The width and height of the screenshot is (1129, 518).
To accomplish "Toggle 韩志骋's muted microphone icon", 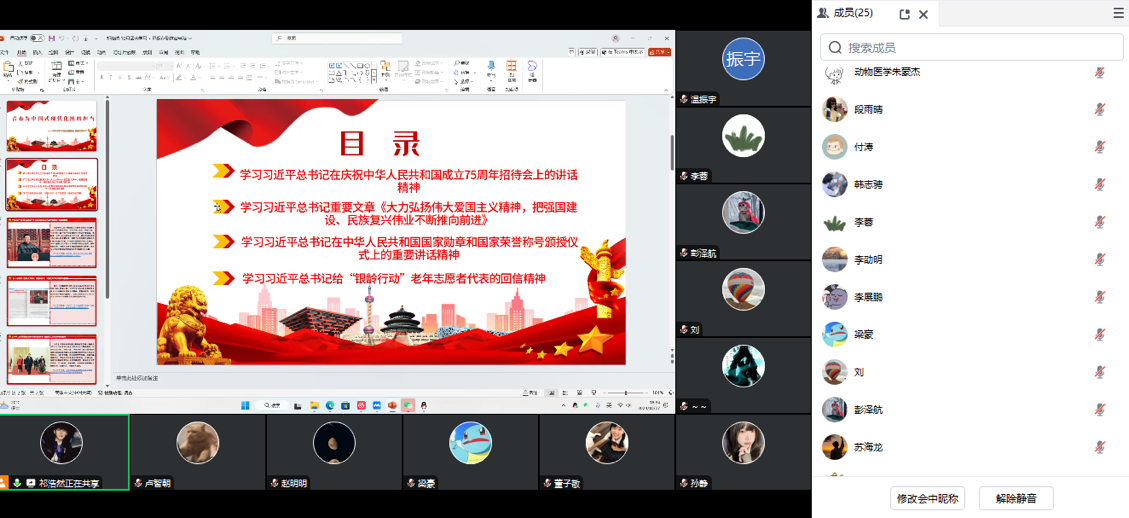I will 1099,185.
